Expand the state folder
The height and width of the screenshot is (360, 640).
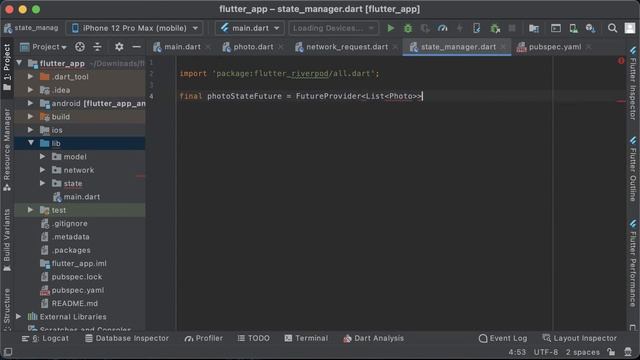(42, 183)
